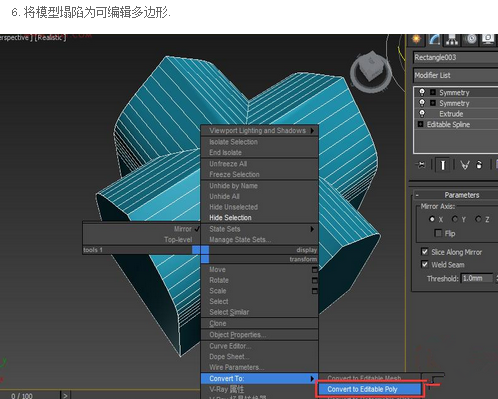Toggle light bulb of Symmetry just above Extrude
This screenshot has width=498, height=399.
[x=422, y=103]
